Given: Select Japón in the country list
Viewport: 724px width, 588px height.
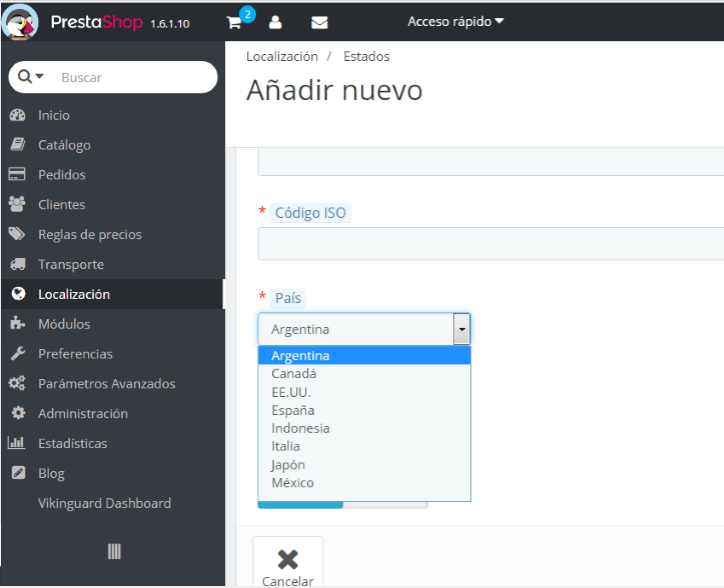Looking at the screenshot, I should [x=364, y=465].
